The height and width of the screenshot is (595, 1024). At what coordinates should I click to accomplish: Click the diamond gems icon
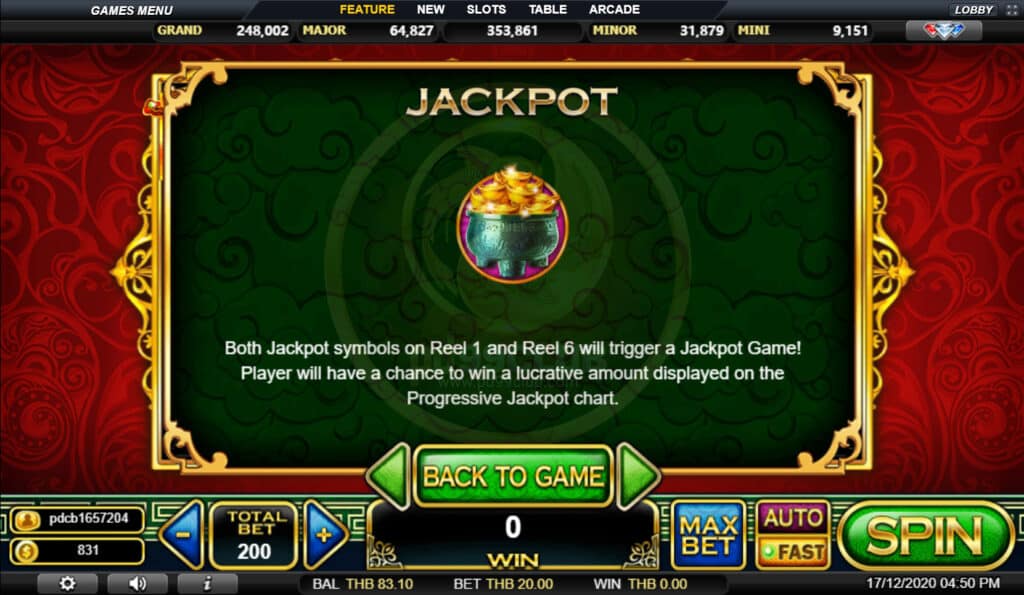click(x=943, y=30)
